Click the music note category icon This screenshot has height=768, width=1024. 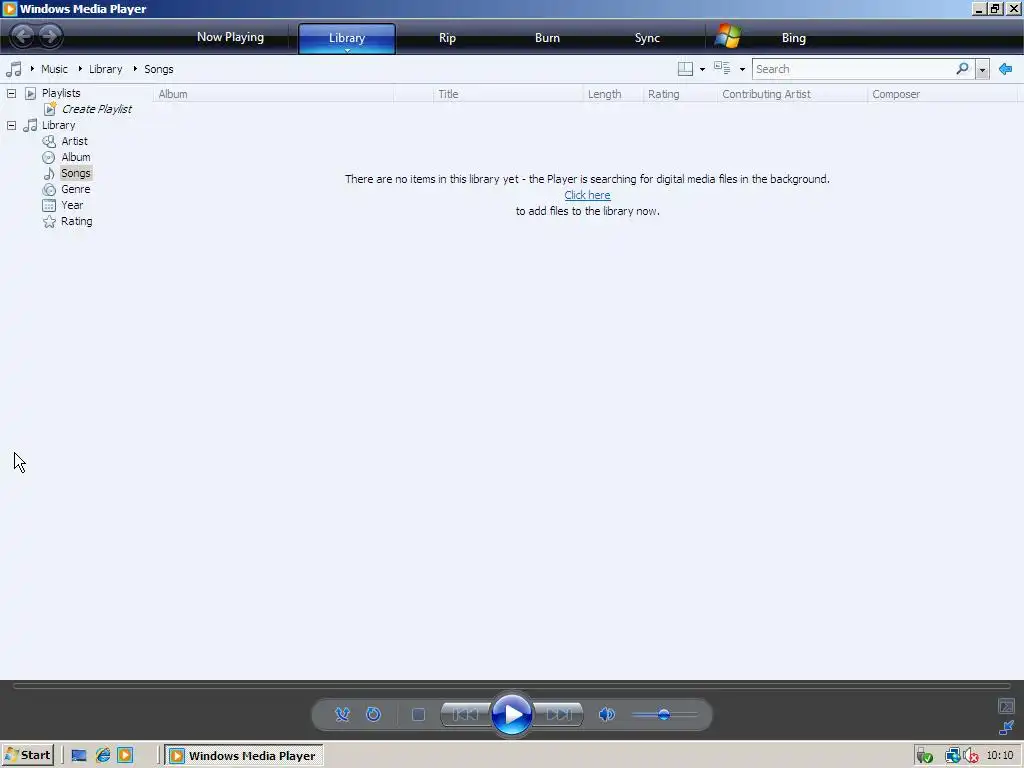(x=13, y=69)
